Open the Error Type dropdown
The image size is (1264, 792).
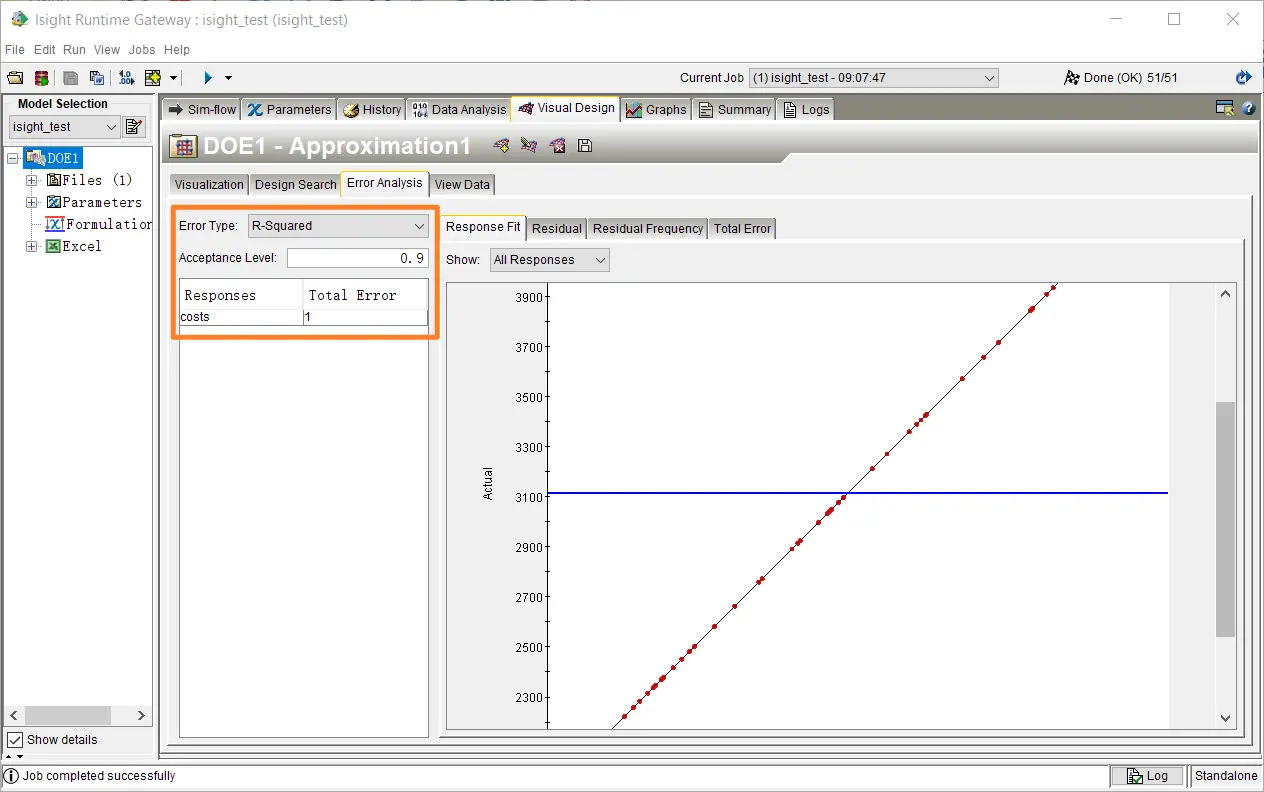click(338, 226)
